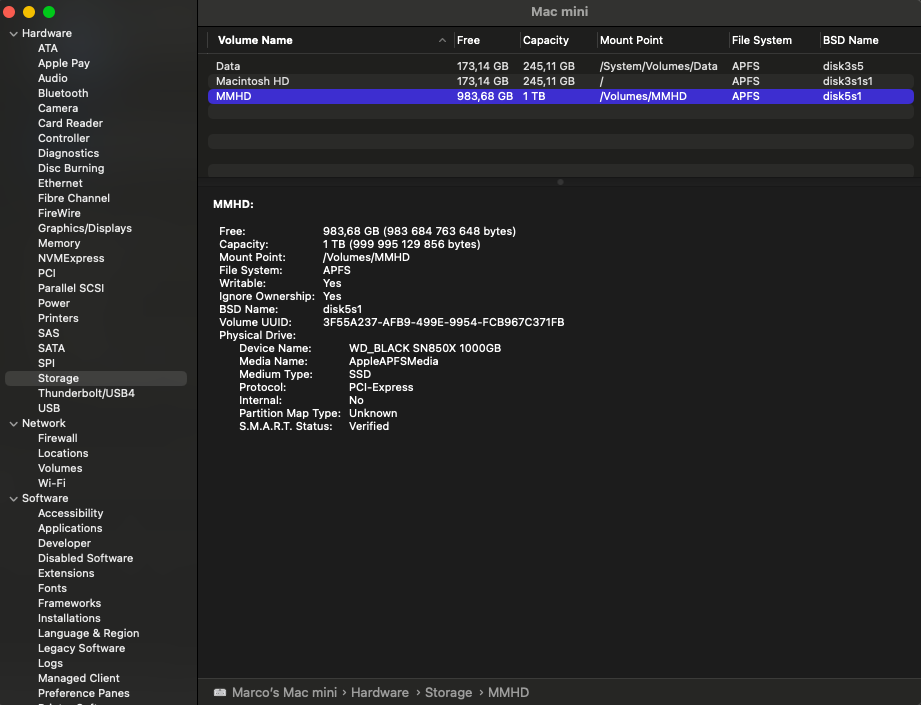The width and height of the screenshot is (921, 705).
Task: Select the MMHD volume row
Action: click(x=561, y=96)
